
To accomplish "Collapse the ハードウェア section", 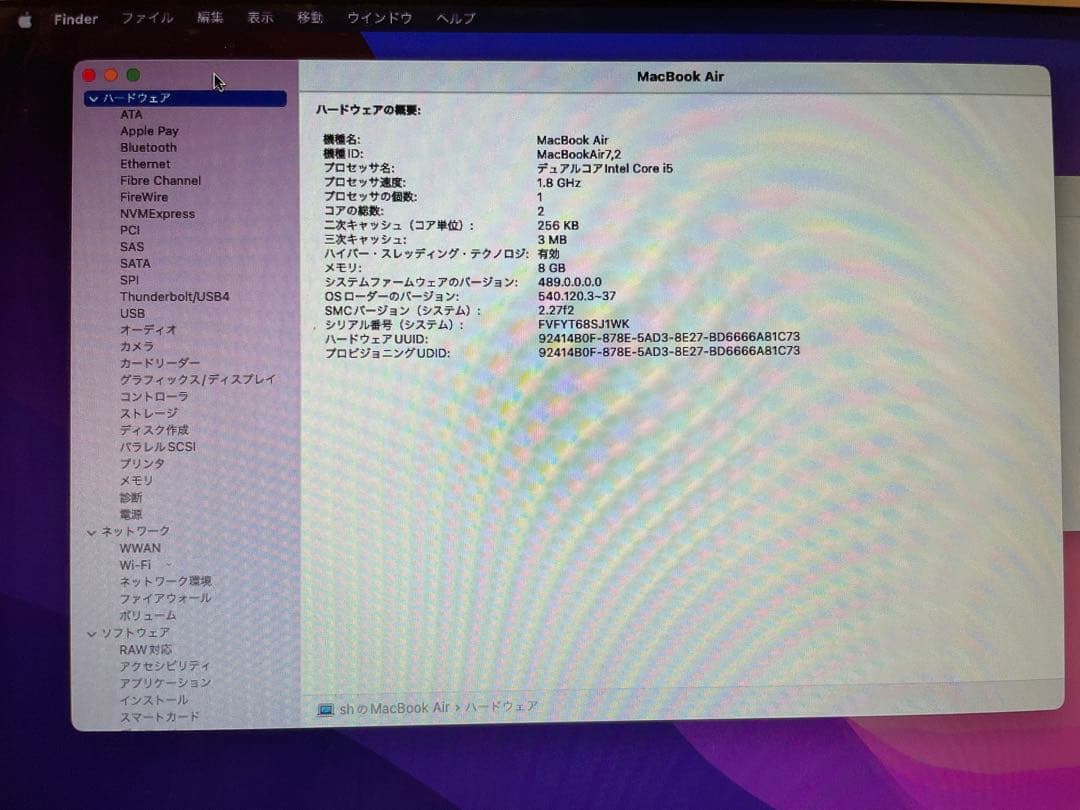I will pos(91,97).
